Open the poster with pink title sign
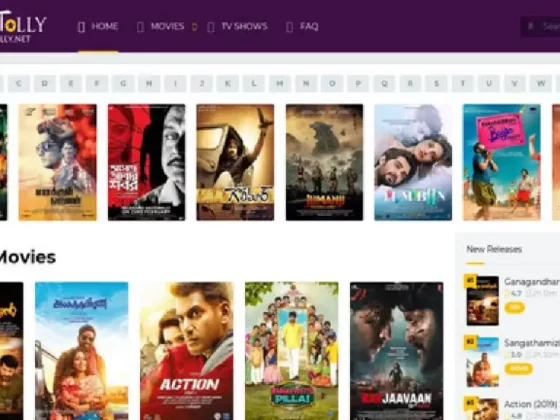This screenshot has height=420, width=560. (502, 162)
